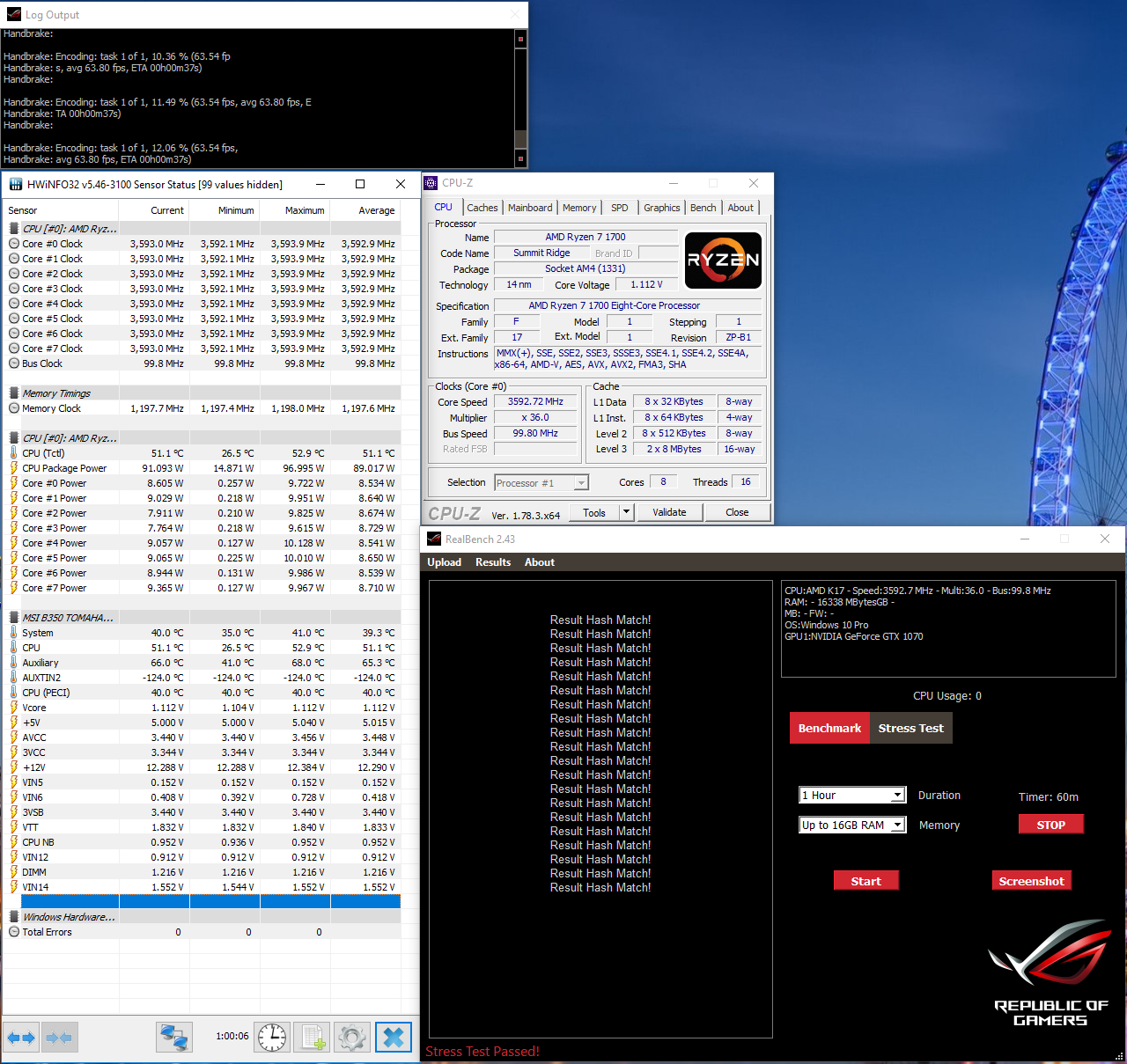This screenshot has width=1127, height=1064.
Task: Open the CPU-Z Tools dropdown arrow
Action: (626, 512)
